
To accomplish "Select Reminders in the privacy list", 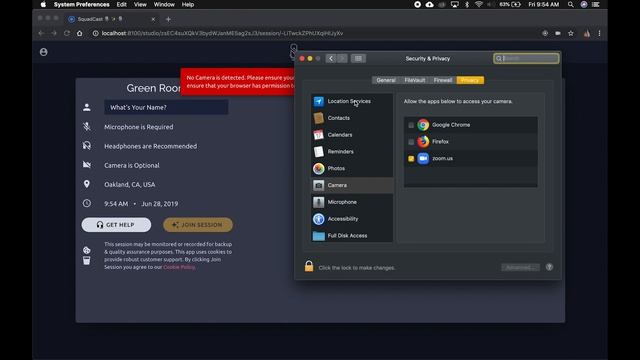I will 352,151.
